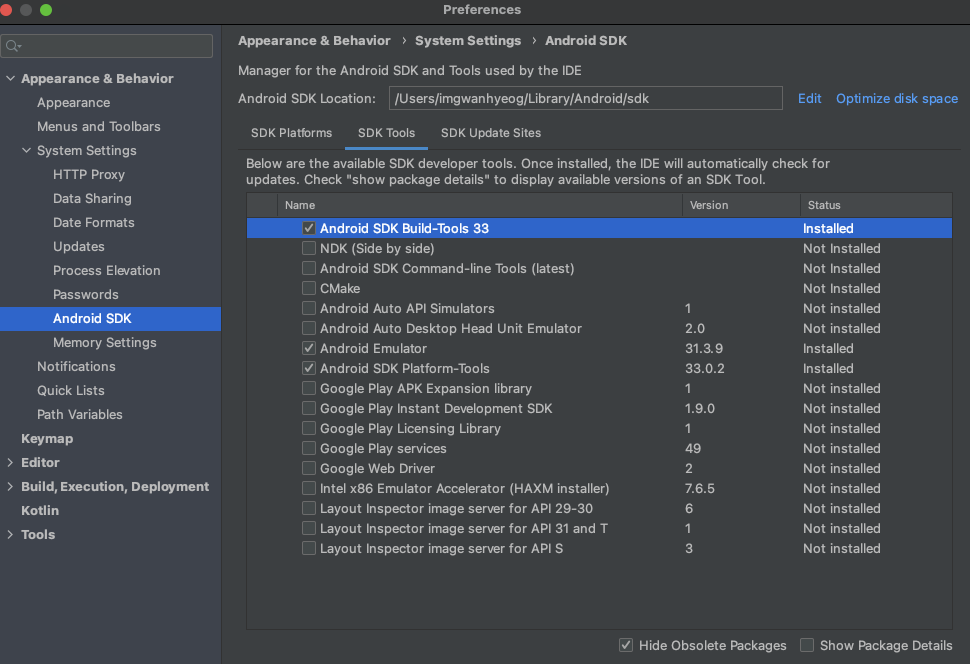Open Process Elevation settings
This screenshot has height=664, width=970.
(106, 270)
